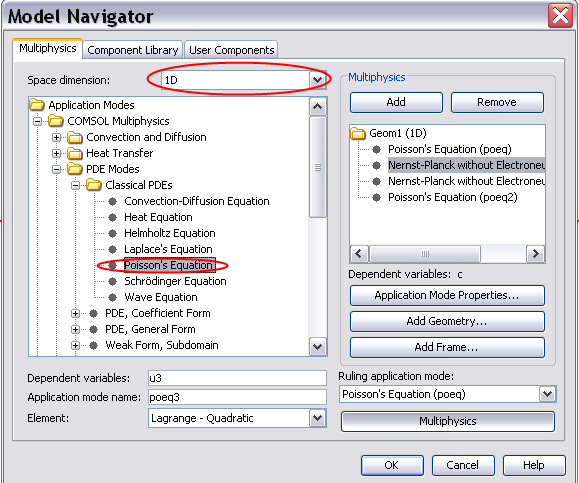Click the bullet icon beside Poisson's Equation (poeq2)
Image resolution: width=579 pixels, height=483 pixels.
376,198
